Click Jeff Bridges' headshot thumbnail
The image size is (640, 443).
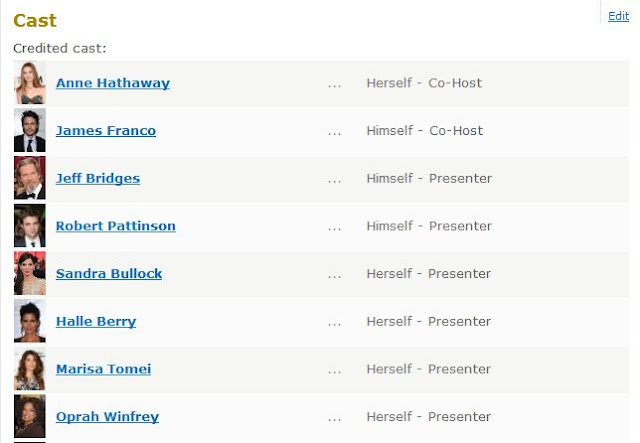click(x=30, y=178)
